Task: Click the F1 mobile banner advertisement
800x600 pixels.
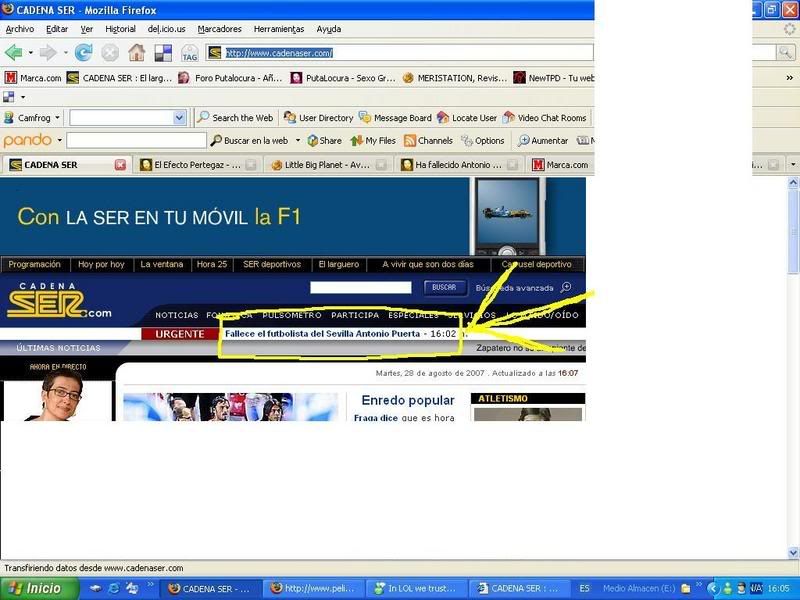Action: pyautogui.click(x=293, y=216)
